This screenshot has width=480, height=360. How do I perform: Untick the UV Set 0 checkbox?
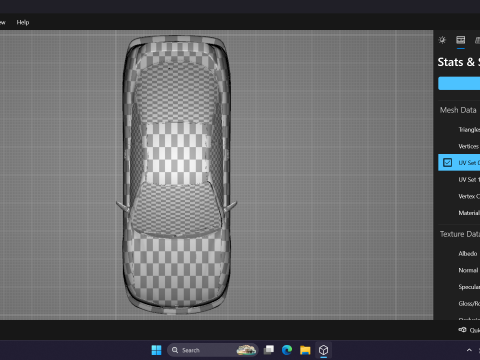(447, 162)
